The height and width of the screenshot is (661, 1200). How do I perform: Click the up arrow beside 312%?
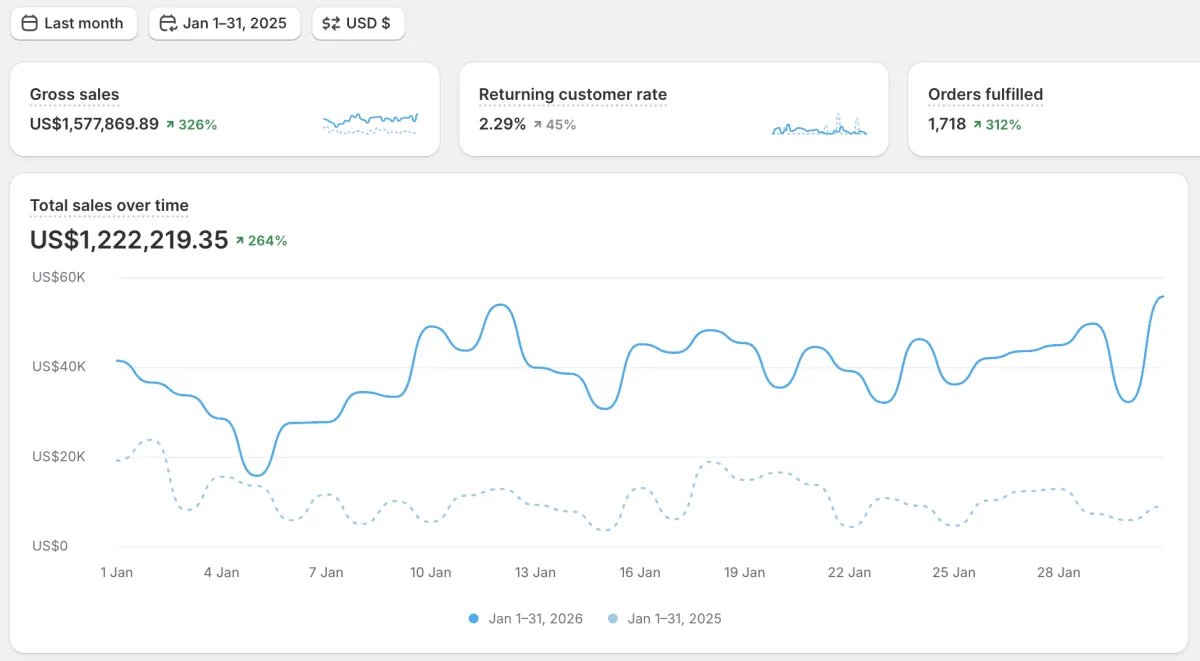(x=978, y=125)
